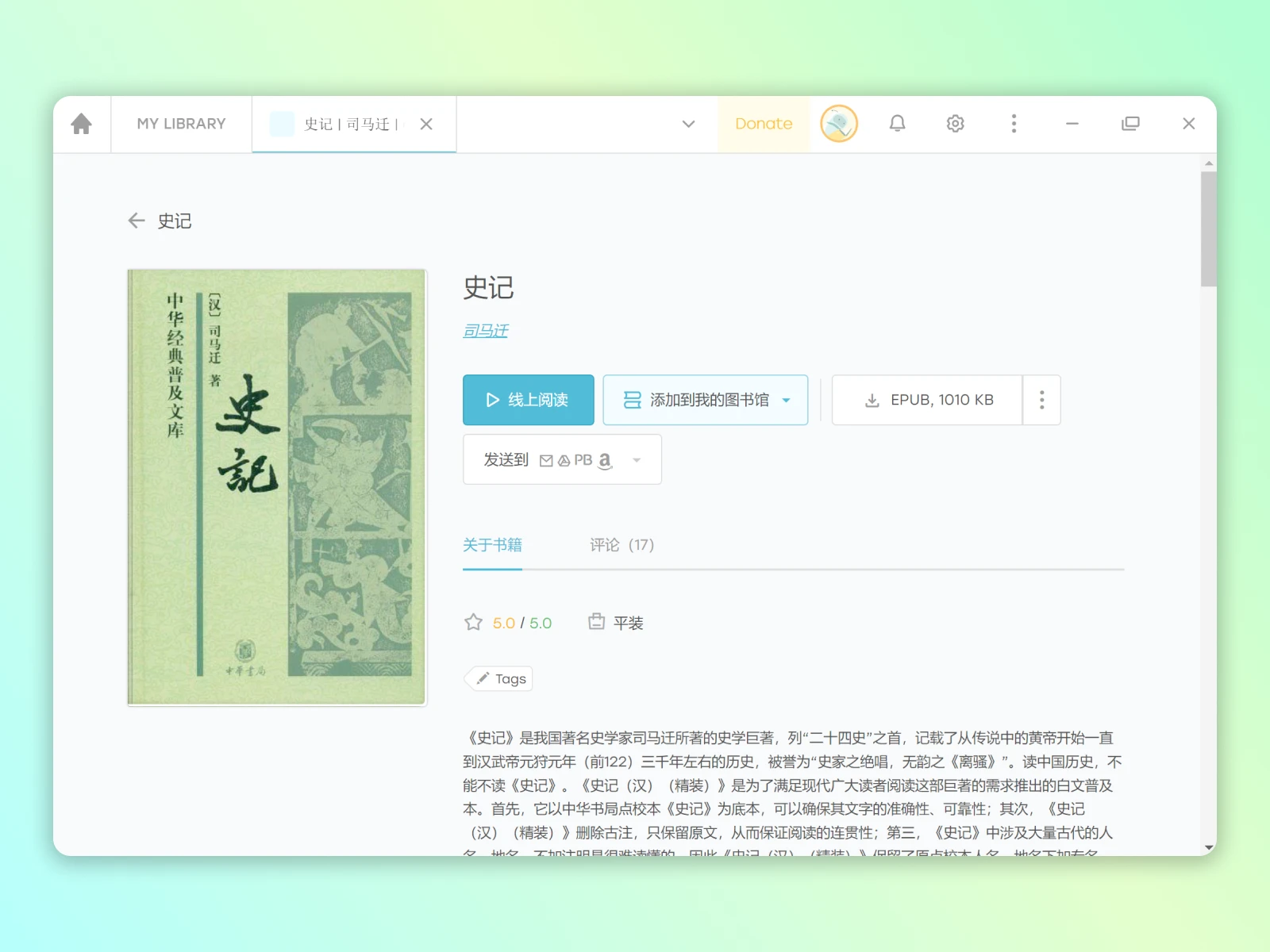The height and width of the screenshot is (952, 1270).
Task: Click the 线上阅读 read online button
Action: (529, 400)
